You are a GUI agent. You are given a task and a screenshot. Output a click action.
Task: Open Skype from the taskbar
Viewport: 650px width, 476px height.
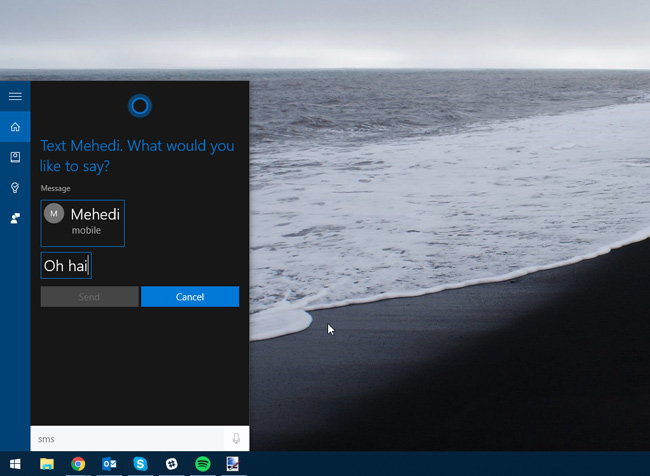click(x=140, y=464)
